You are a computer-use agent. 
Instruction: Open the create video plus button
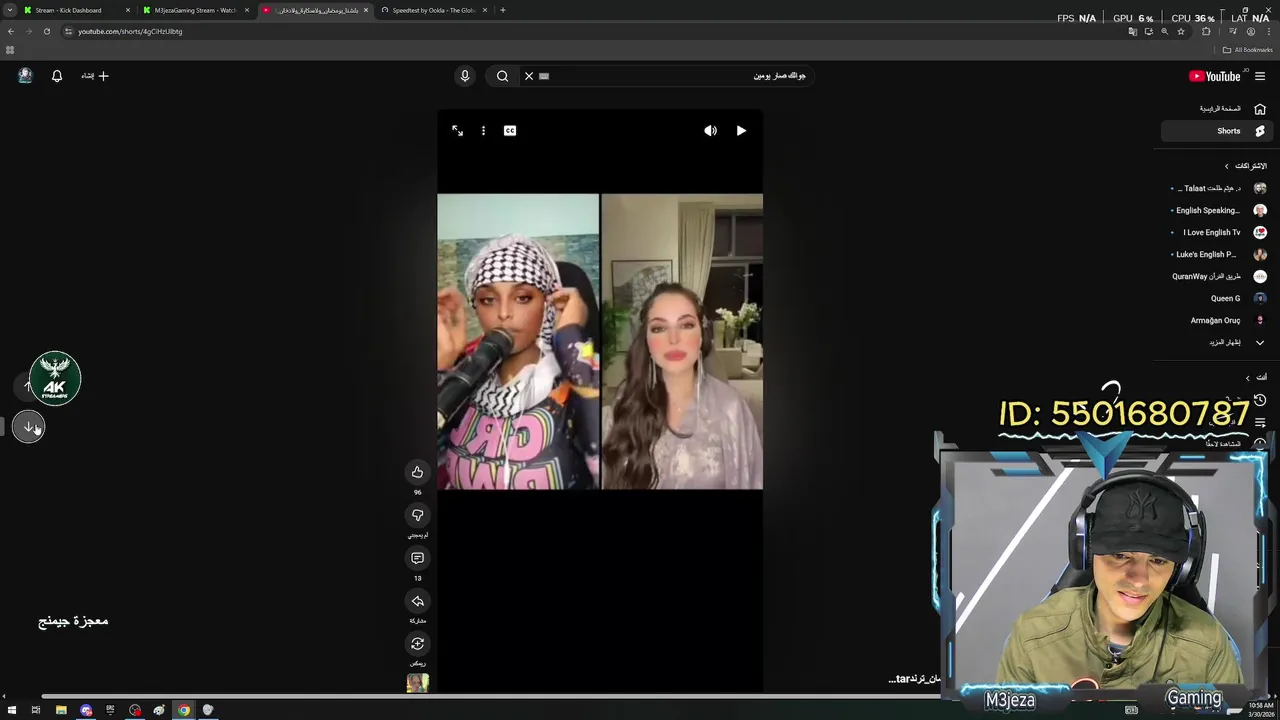(x=95, y=76)
